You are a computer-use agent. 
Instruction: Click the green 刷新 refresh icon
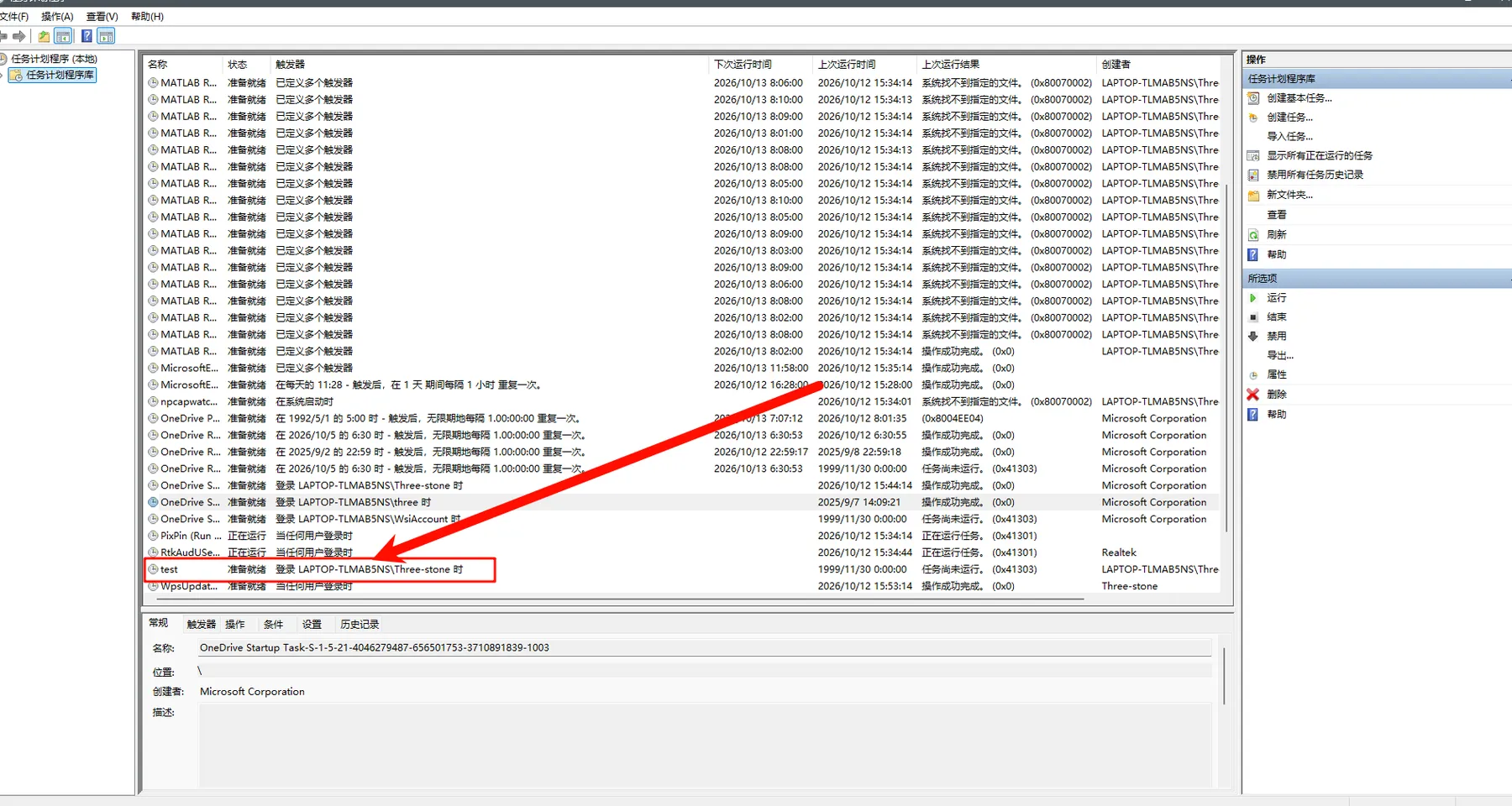(1253, 235)
